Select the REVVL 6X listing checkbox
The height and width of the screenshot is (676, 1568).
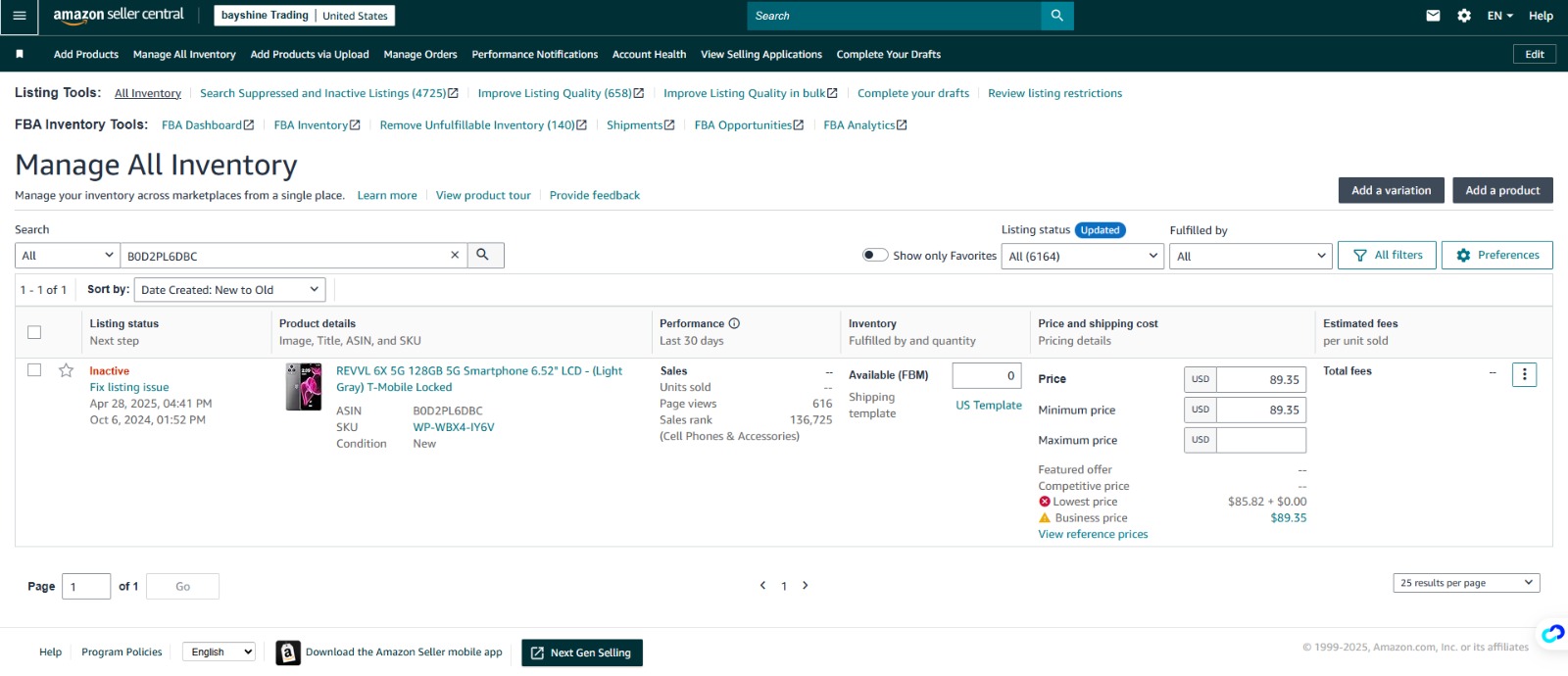pos(34,370)
